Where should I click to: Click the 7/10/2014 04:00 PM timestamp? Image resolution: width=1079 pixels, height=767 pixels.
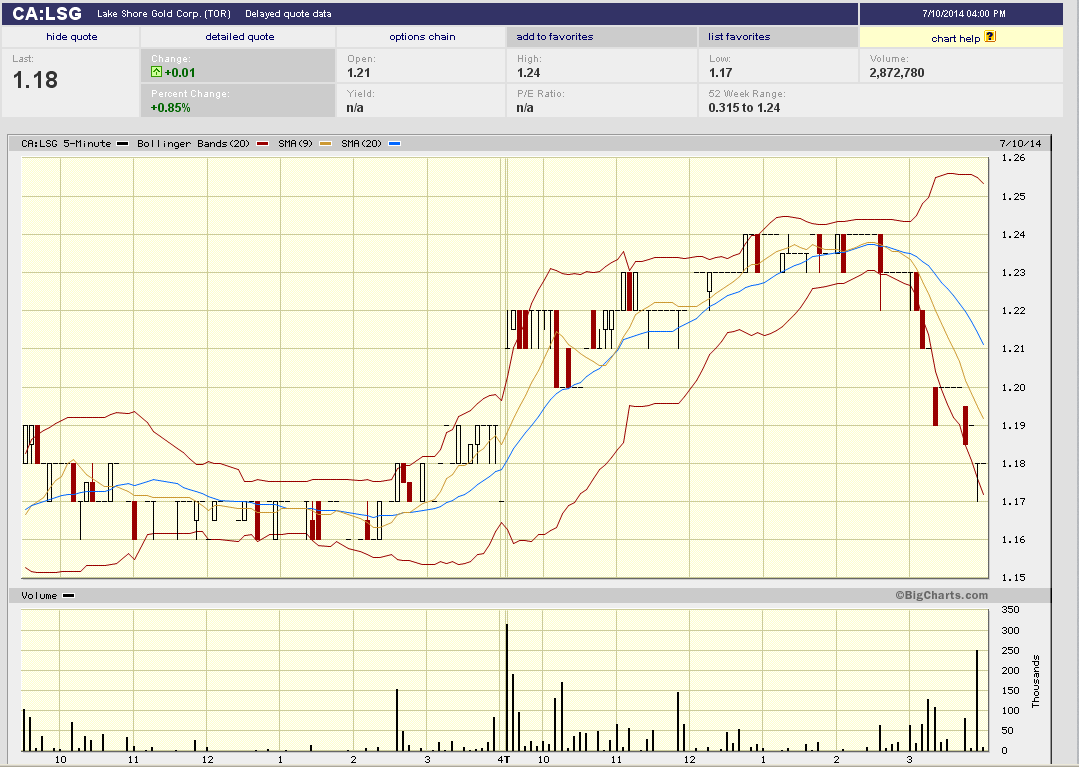pos(963,14)
